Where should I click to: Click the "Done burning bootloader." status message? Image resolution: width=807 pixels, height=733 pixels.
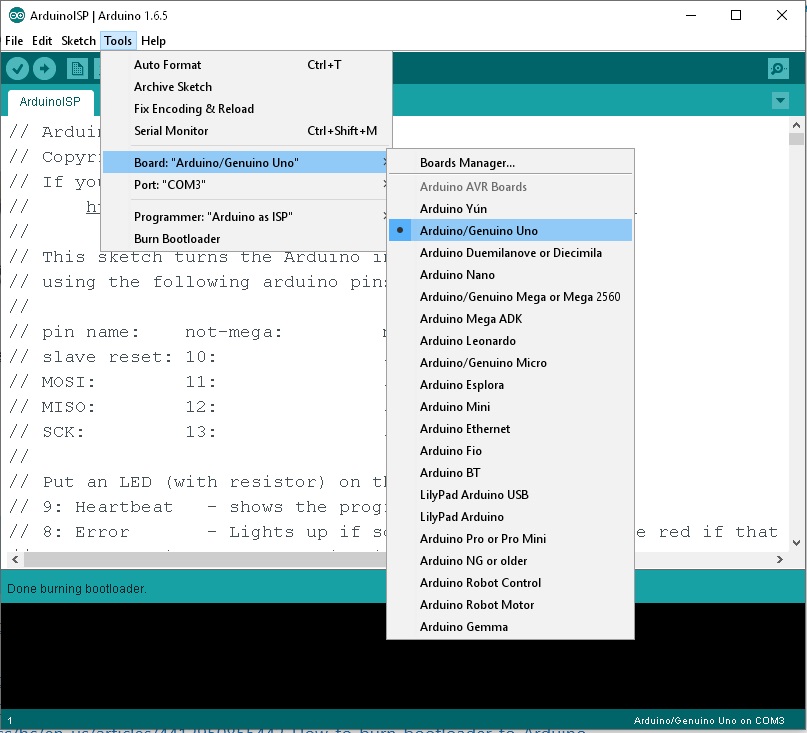[77, 588]
